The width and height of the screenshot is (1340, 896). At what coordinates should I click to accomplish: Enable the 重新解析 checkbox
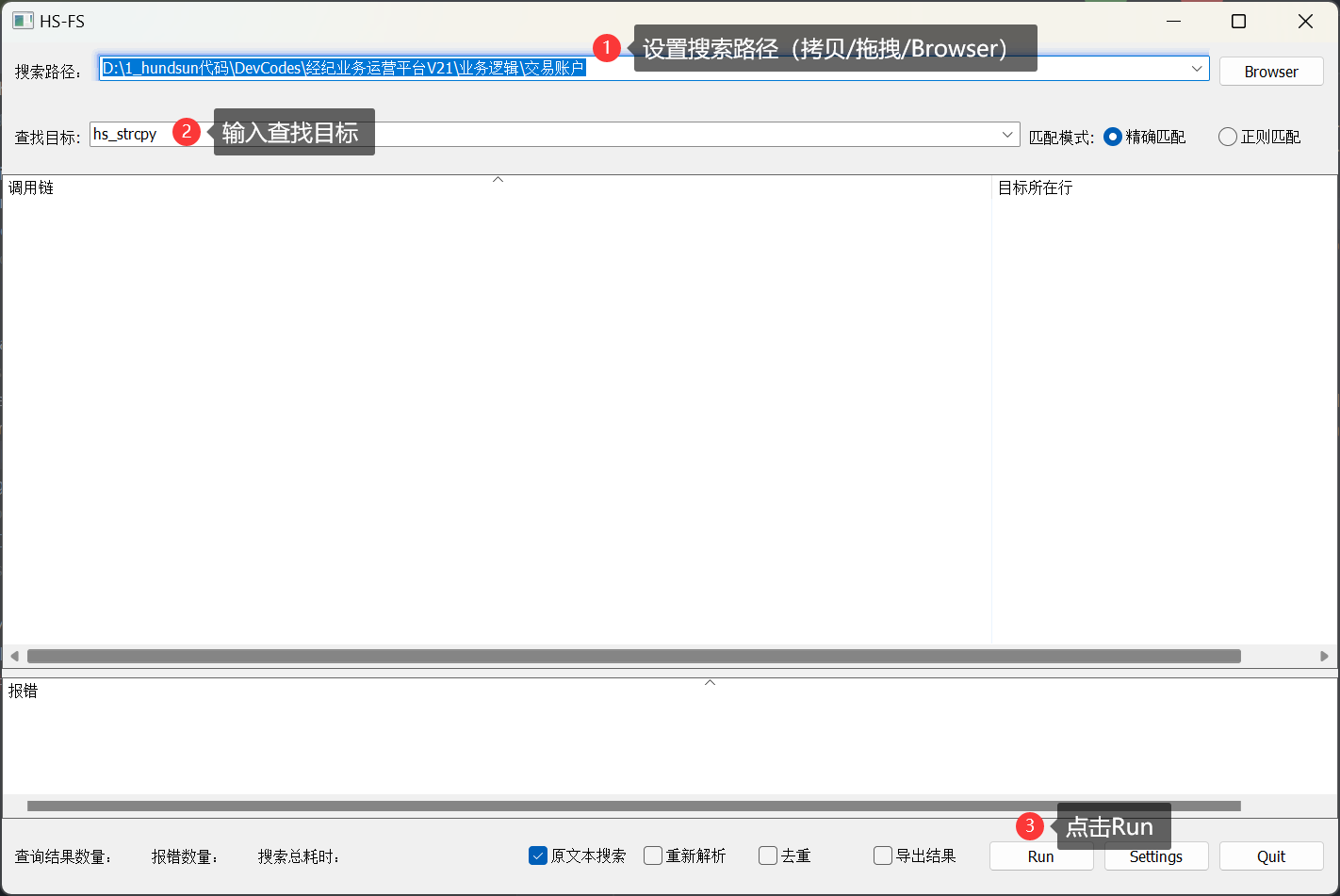pyautogui.click(x=653, y=855)
